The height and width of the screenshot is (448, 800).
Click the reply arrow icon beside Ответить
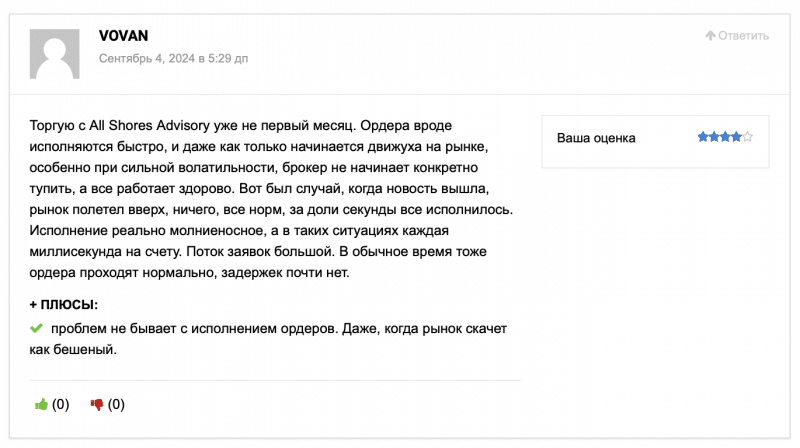click(x=710, y=35)
